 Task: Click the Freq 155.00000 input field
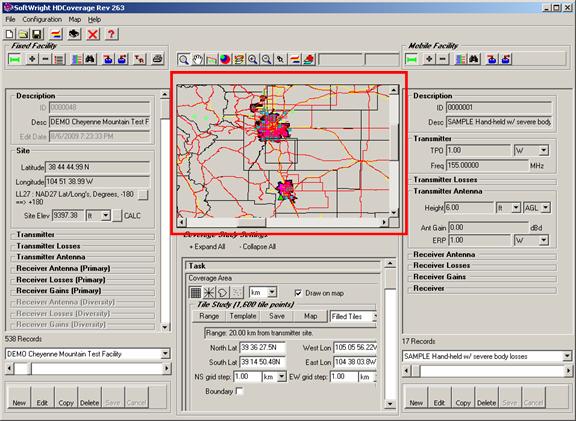coord(487,166)
